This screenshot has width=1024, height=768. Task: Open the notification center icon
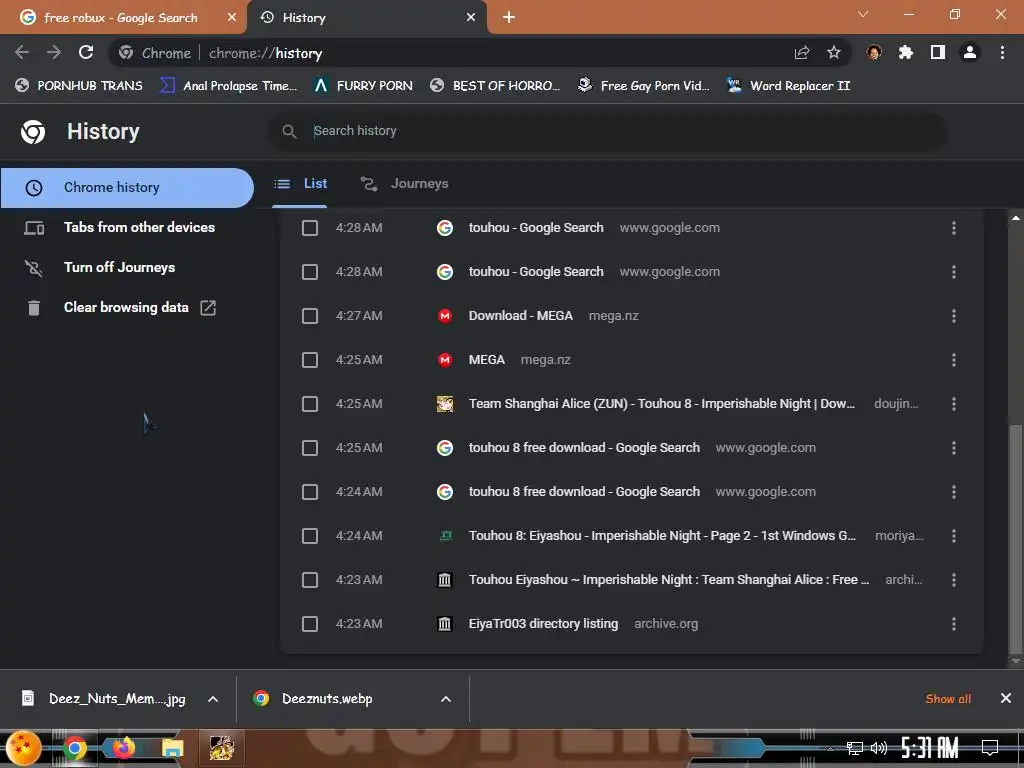pos(990,748)
